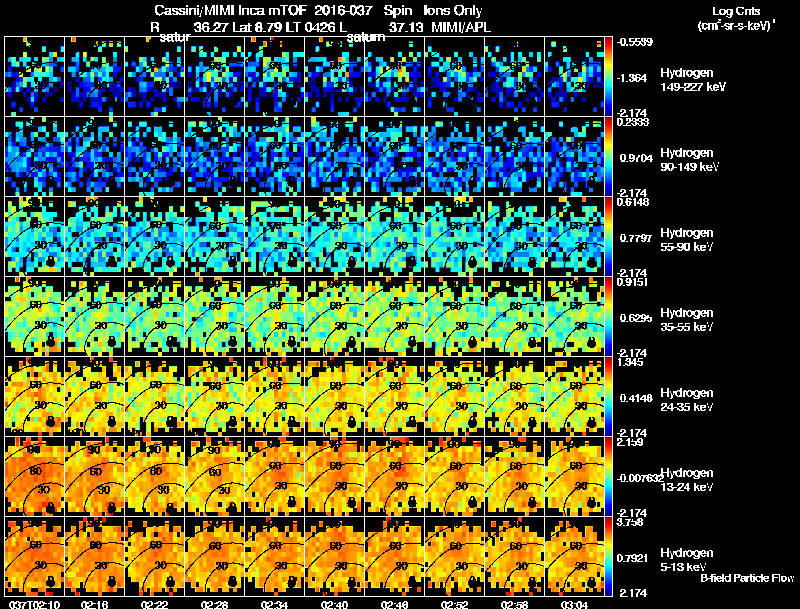This screenshot has height=609, width=800.
Task: Select the Hydrogen 90-149 keV panel at 02:16
Action: (x=94, y=157)
